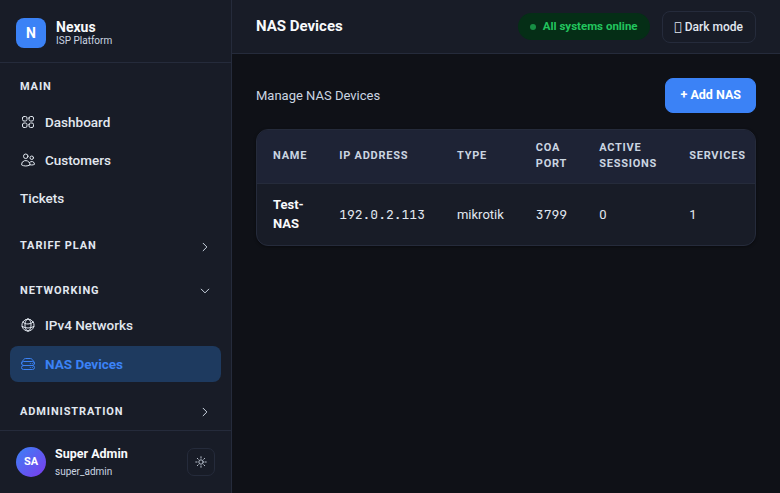Screen dimensions: 780x493
Task: Click the Super Admin user name
Action: pos(91,454)
